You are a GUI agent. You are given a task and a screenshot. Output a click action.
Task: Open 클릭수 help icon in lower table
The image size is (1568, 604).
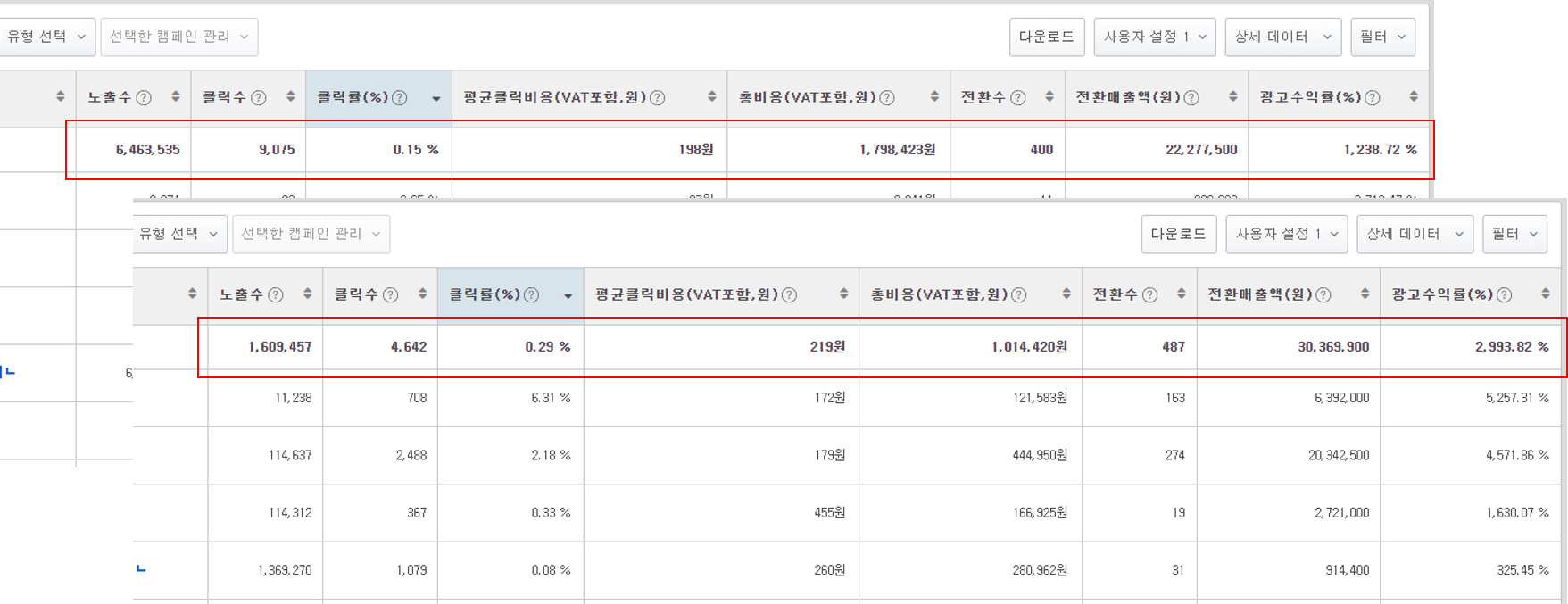(391, 295)
